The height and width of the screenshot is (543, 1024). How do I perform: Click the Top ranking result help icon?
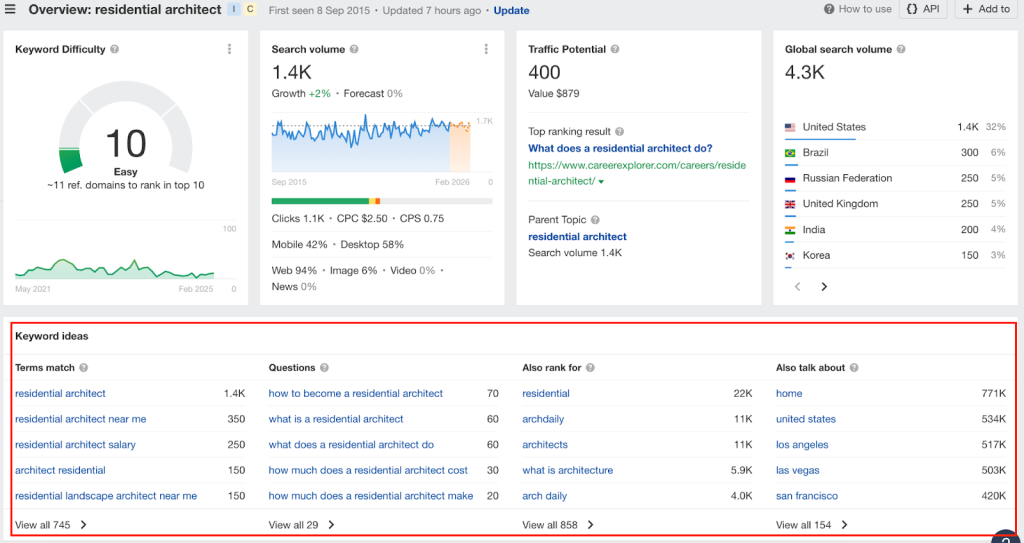pos(620,132)
